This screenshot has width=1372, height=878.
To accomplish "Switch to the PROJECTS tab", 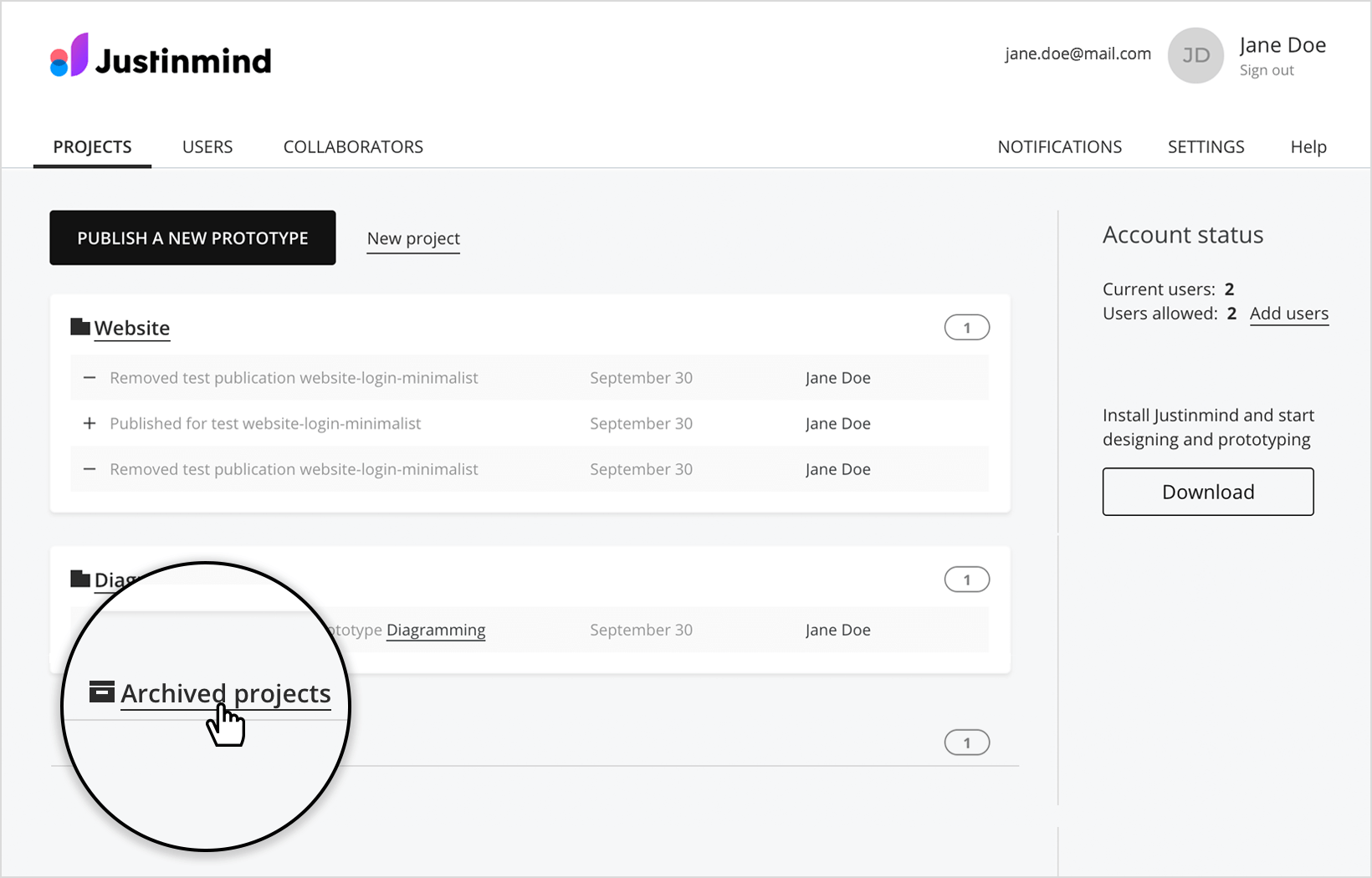I will tap(92, 147).
